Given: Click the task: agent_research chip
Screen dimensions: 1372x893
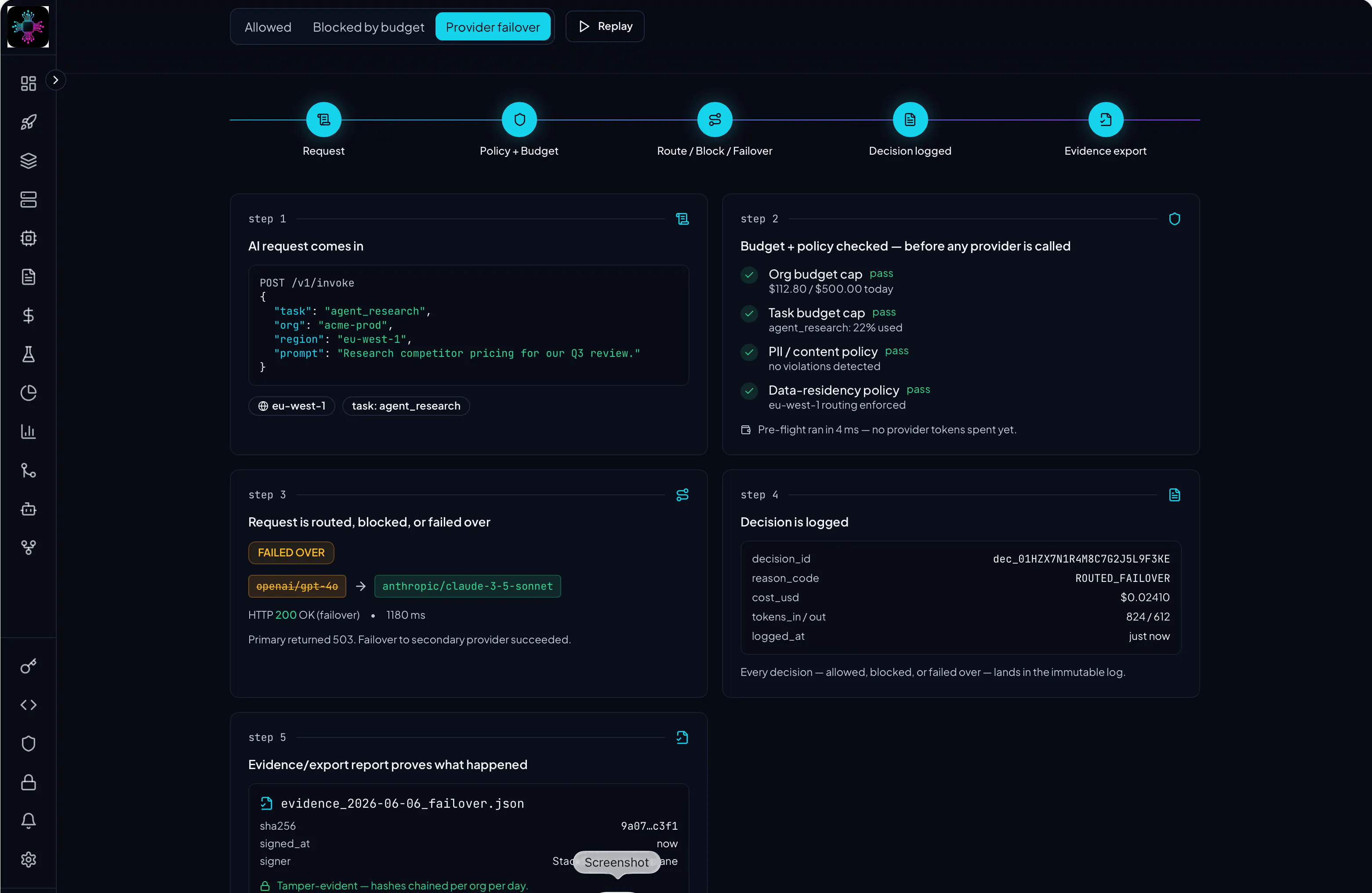Looking at the screenshot, I should click(406, 406).
